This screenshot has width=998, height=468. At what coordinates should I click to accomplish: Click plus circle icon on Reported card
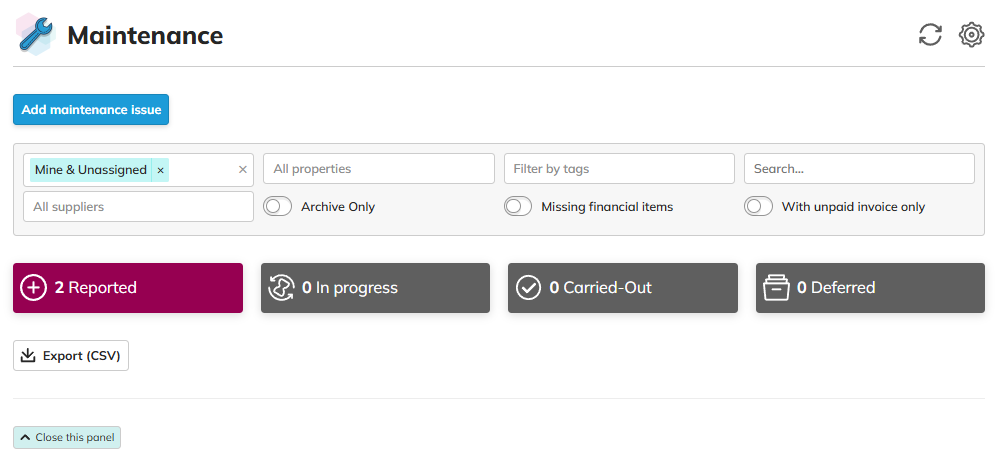(33, 288)
